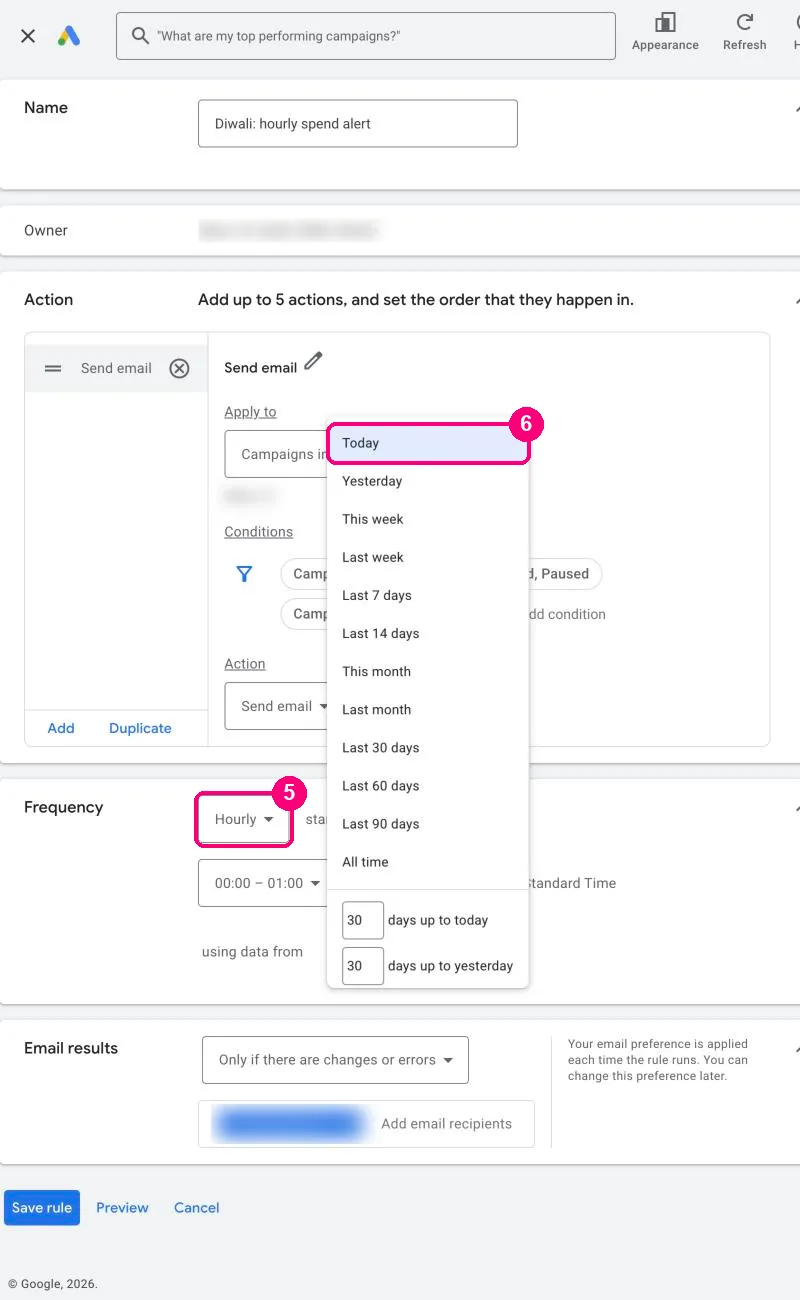Click the drag handle beside Send email
This screenshot has height=1300, width=800.
pyautogui.click(x=53, y=368)
